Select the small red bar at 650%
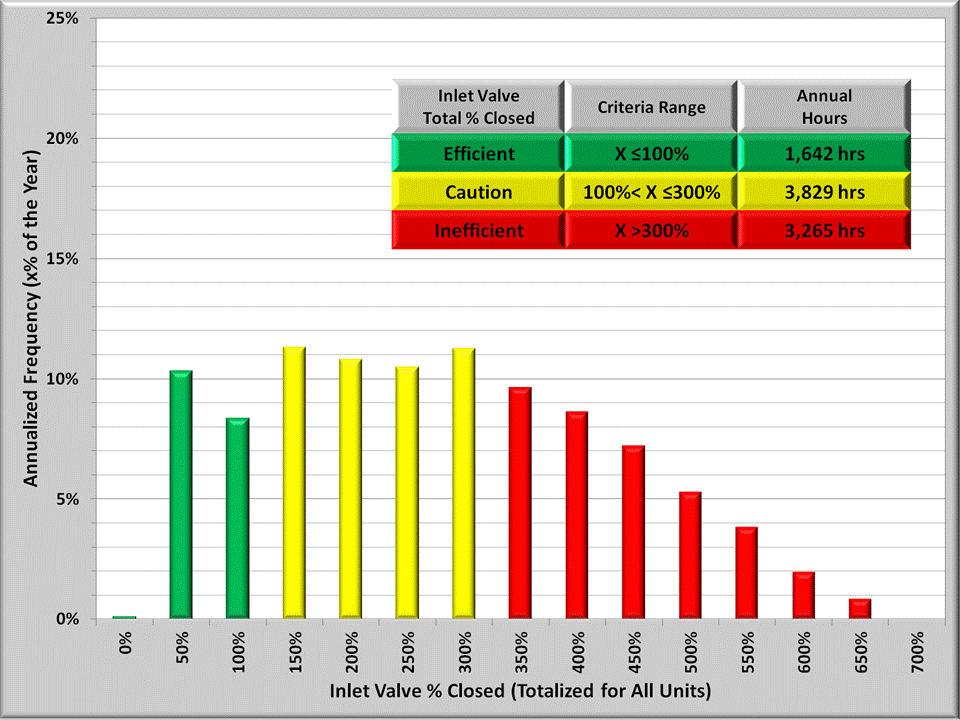This screenshot has height=720, width=960. [x=860, y=609]
